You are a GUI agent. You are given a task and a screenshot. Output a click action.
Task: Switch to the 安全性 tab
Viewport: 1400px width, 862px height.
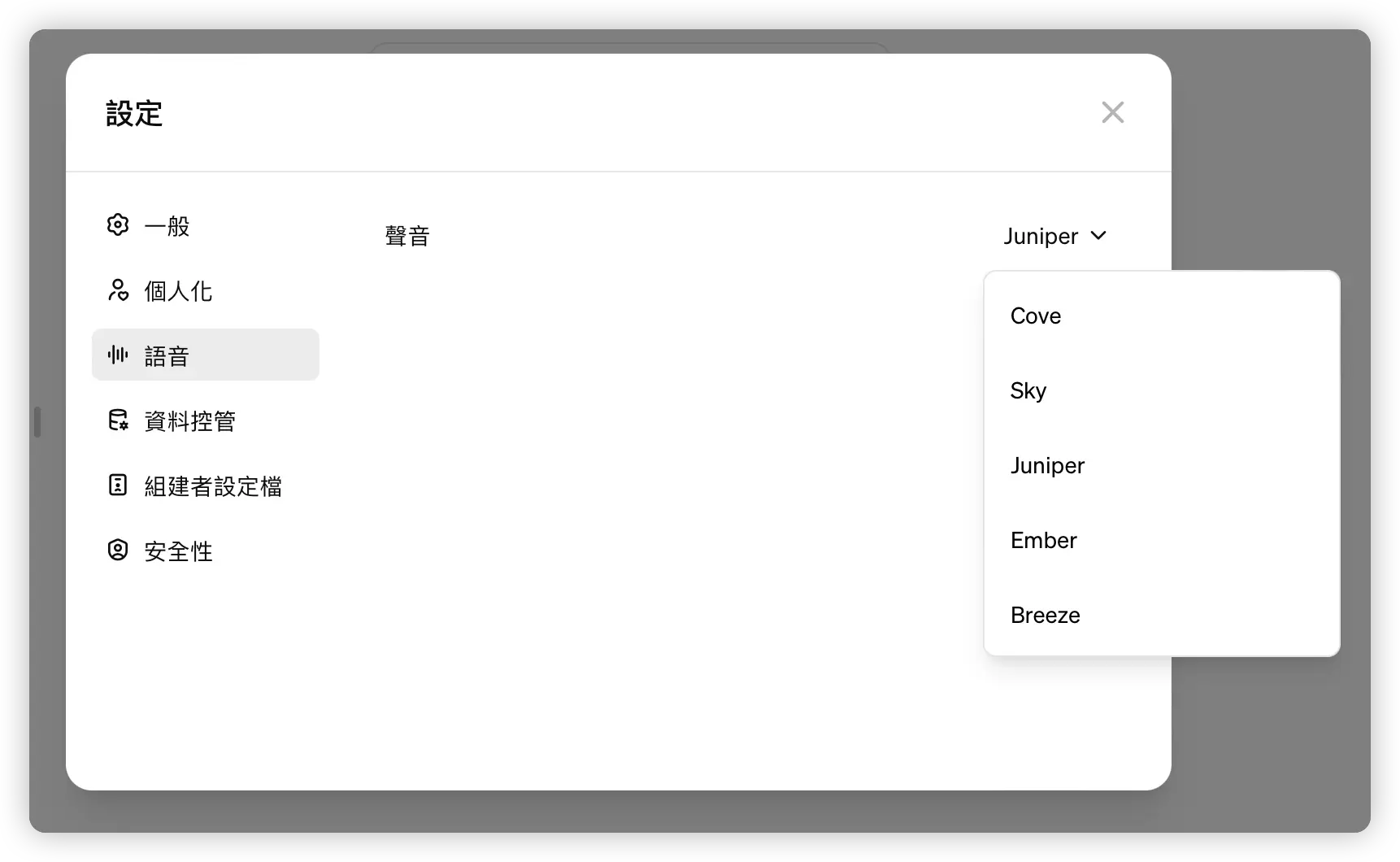pos(205,551)
